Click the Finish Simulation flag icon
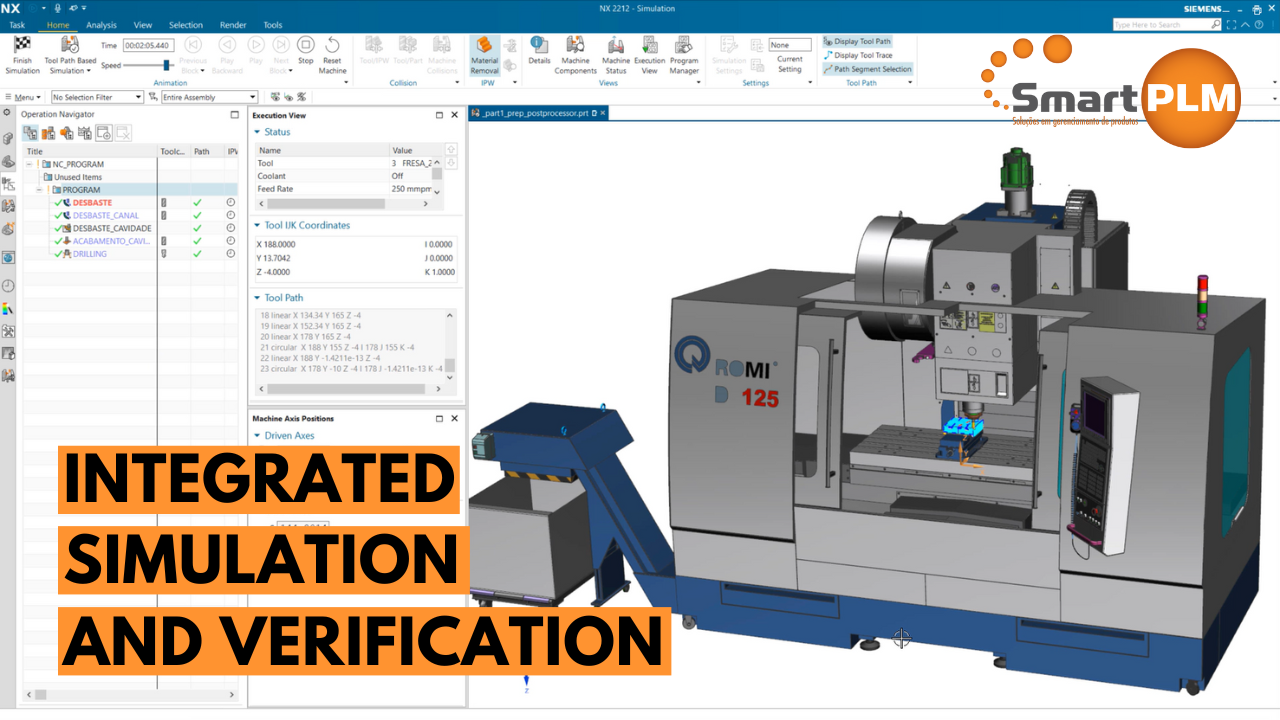Viewport: 1280px width, 720px height. coord(22,46)
